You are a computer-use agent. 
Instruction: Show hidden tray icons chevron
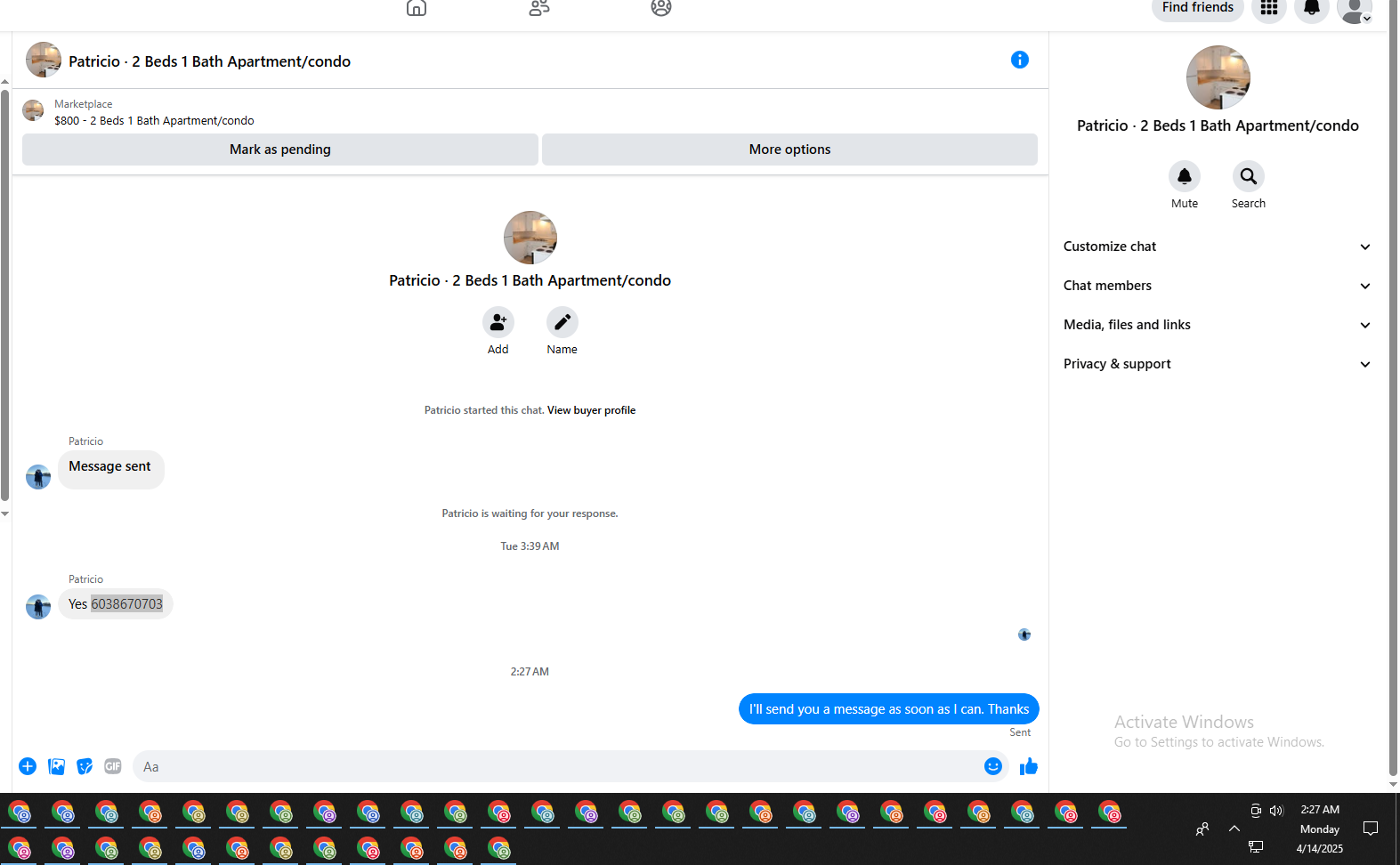[x=1234, y=829]
